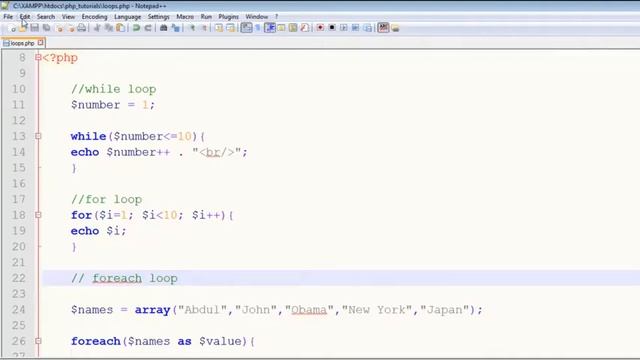The image size is (640, 360).
Task: Print the document via toolbar icon
Action: click(x=82, y=28)
